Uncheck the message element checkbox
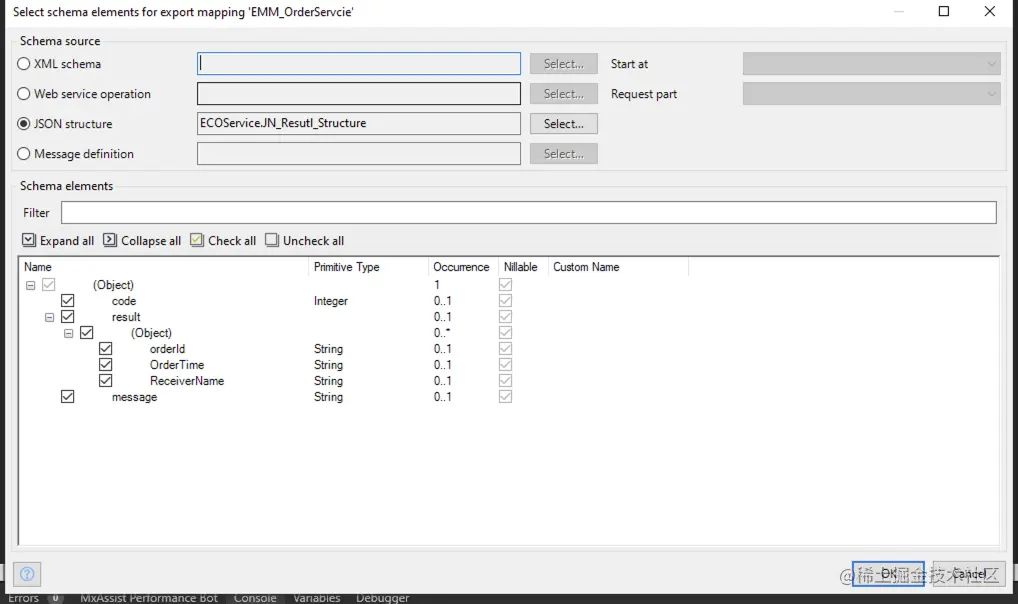Viewport: 1018px width, 604px height. pyautogui.click(x=68, y=396)
